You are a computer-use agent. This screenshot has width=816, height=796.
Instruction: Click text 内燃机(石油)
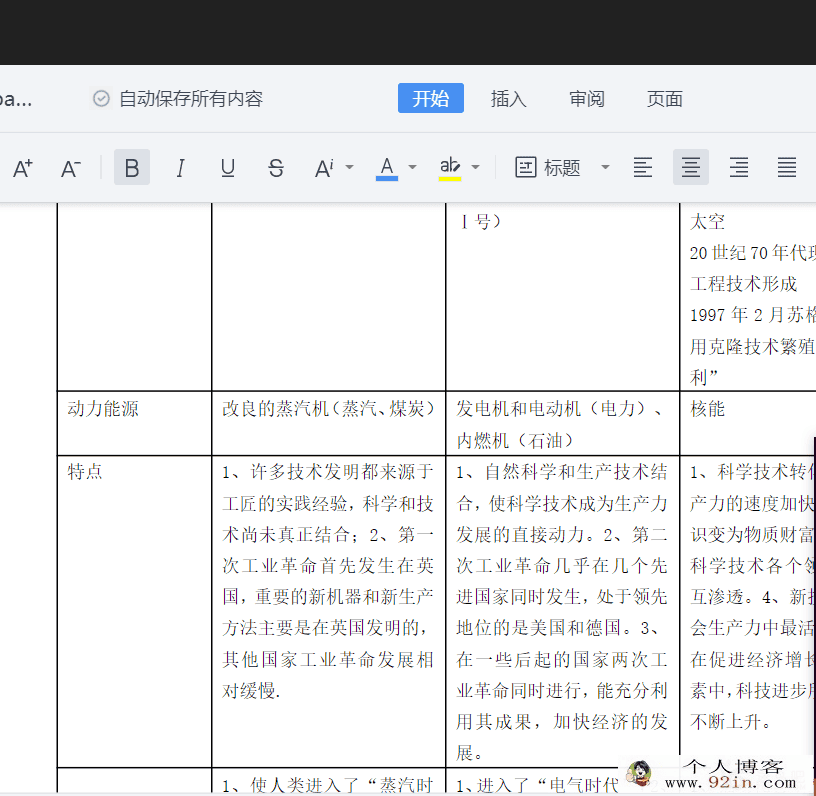515,441
